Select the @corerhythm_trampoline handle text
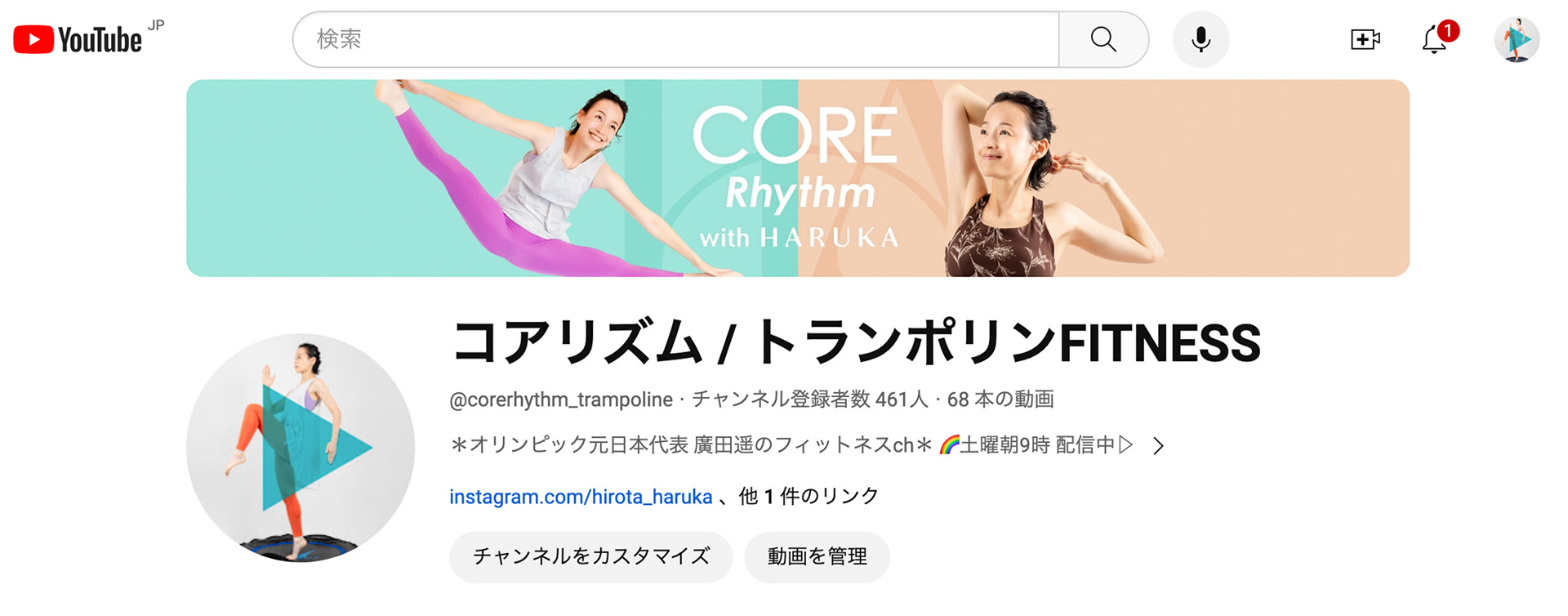 coord(561,400)
